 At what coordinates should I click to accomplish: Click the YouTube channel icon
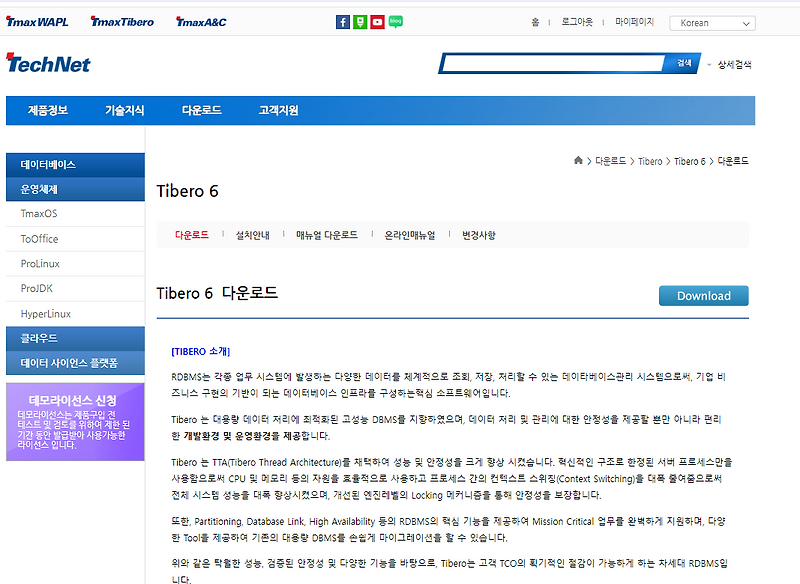coord(376,21)
